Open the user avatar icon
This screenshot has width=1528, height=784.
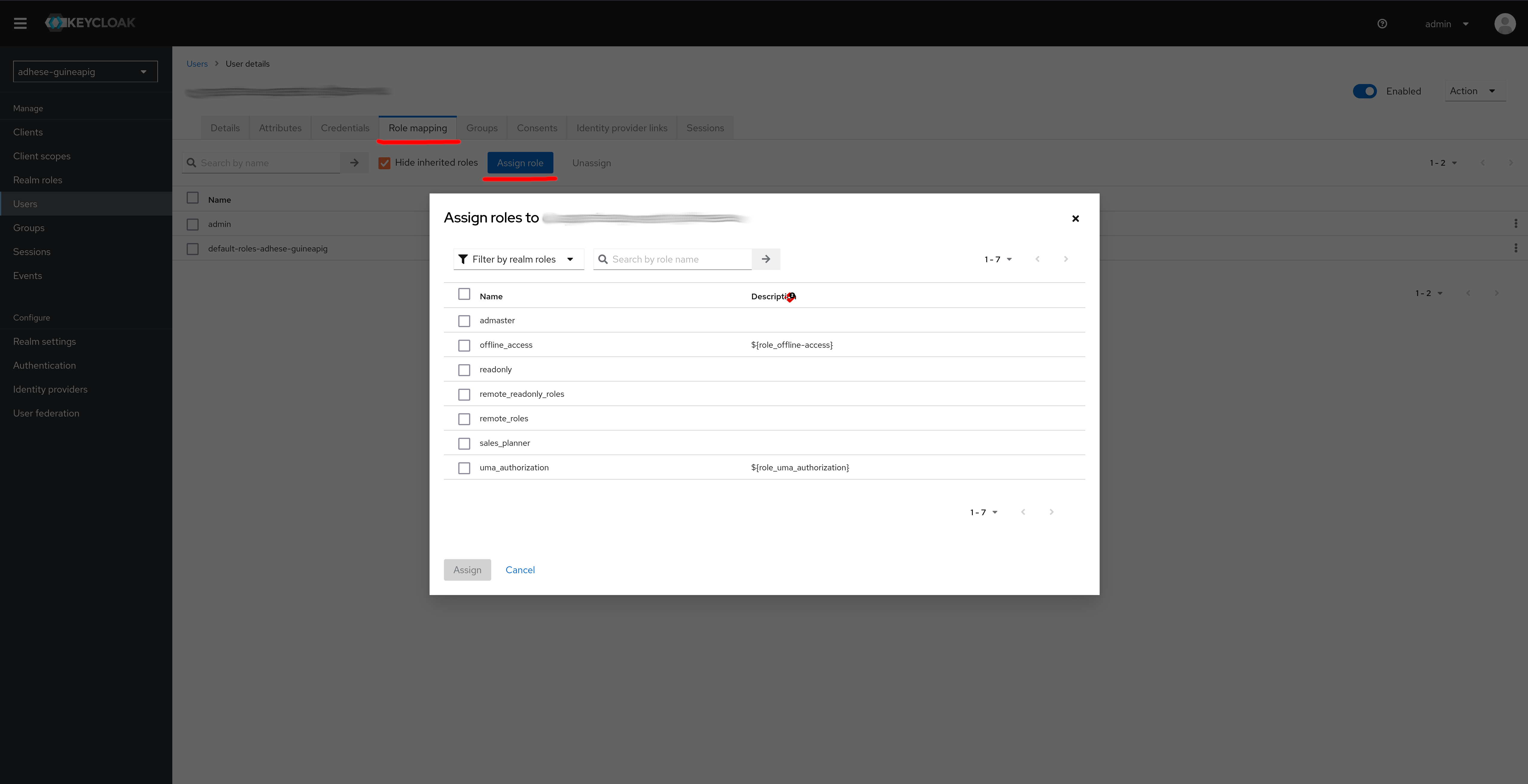tap(1505, 24)
